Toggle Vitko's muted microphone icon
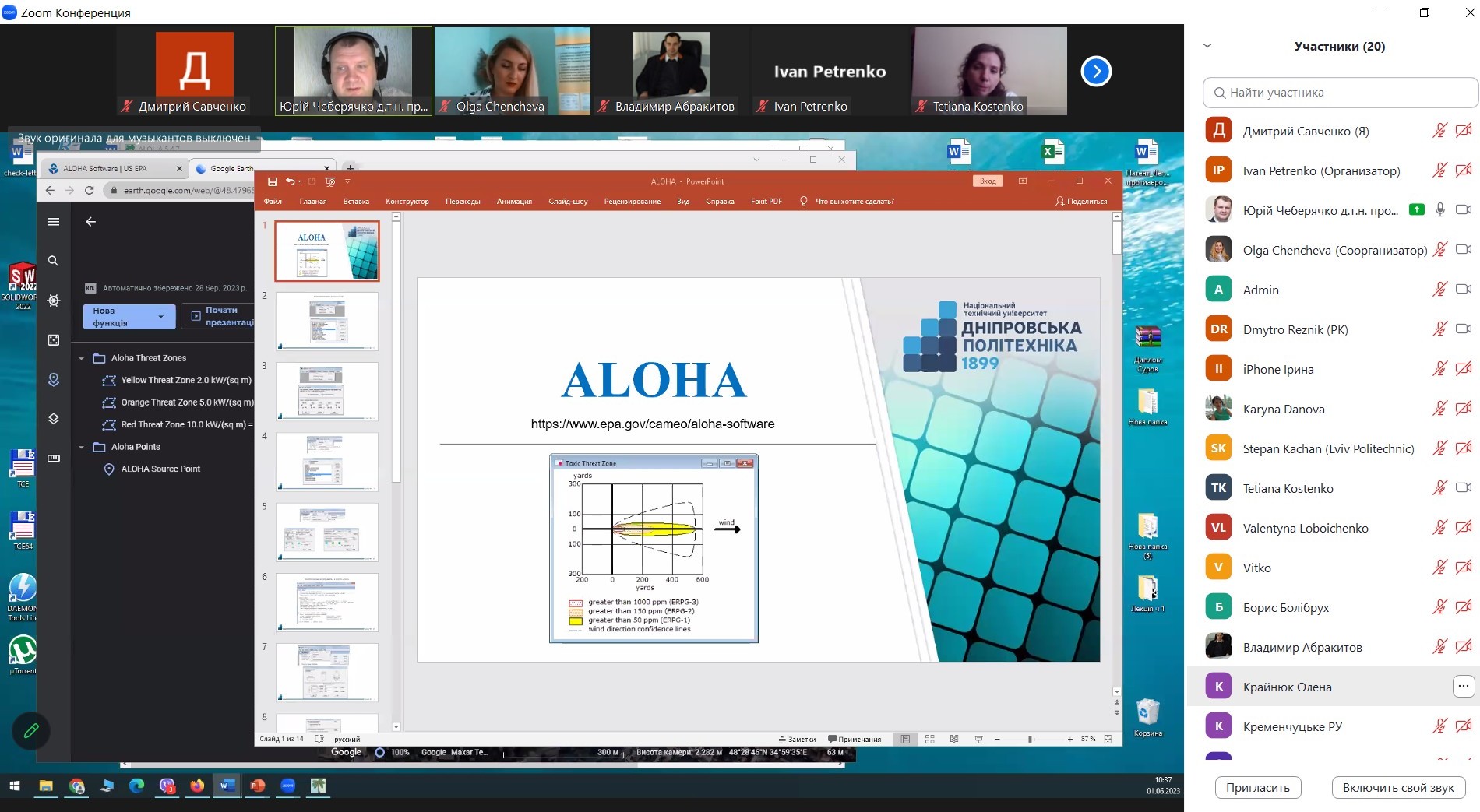This screenshot has width=1480, height=812. [x=1440, y=568]
